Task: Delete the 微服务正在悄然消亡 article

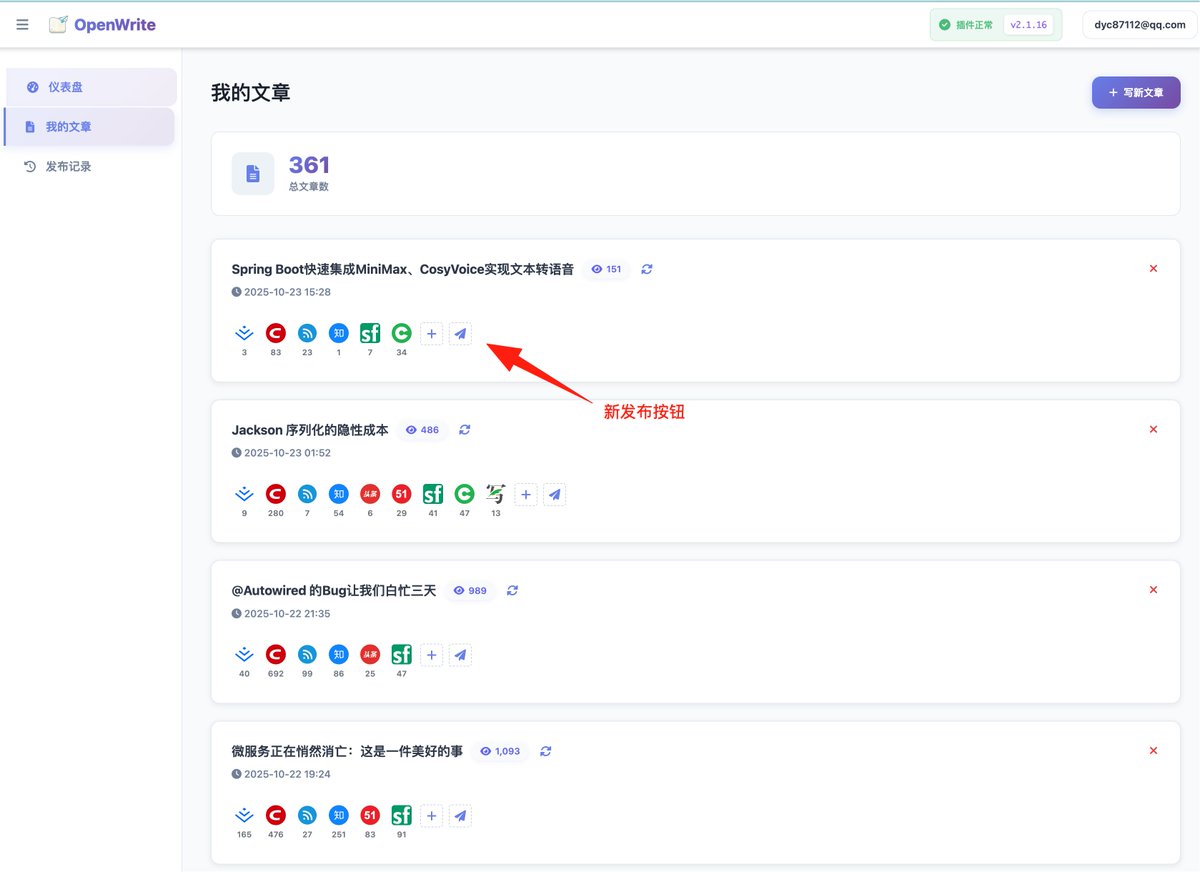Action: coord(1153,751)
